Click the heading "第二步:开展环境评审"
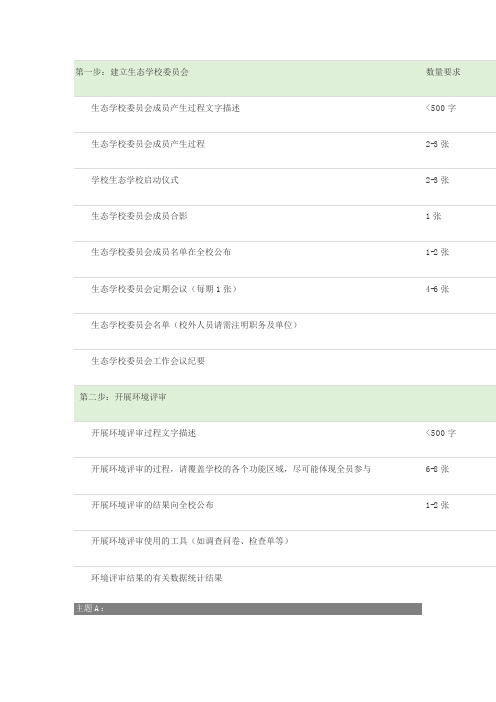This screenshot has height=702, width=496. pyautogui.click(x=123, y=397)
